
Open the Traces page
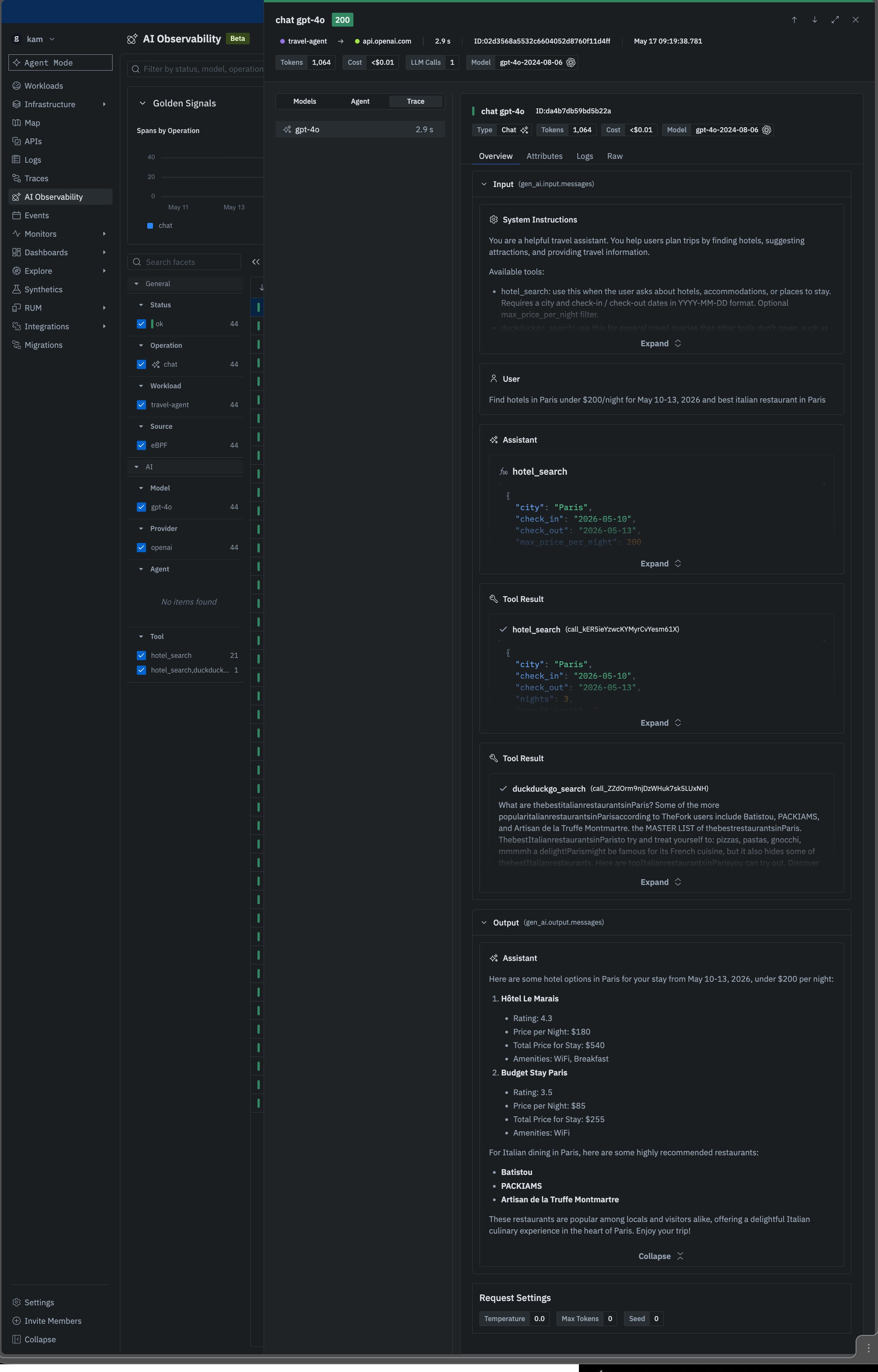click(36, 179)
